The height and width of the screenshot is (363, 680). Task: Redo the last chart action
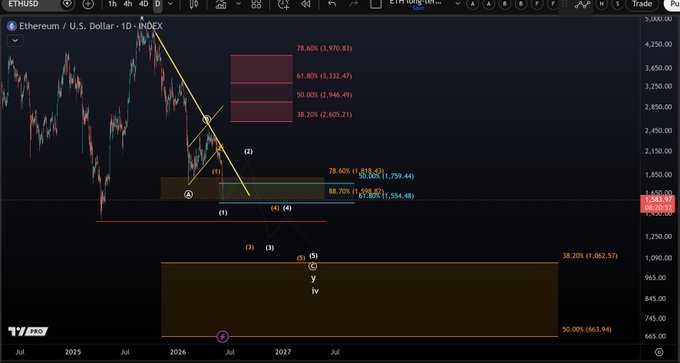click(354, 4)
